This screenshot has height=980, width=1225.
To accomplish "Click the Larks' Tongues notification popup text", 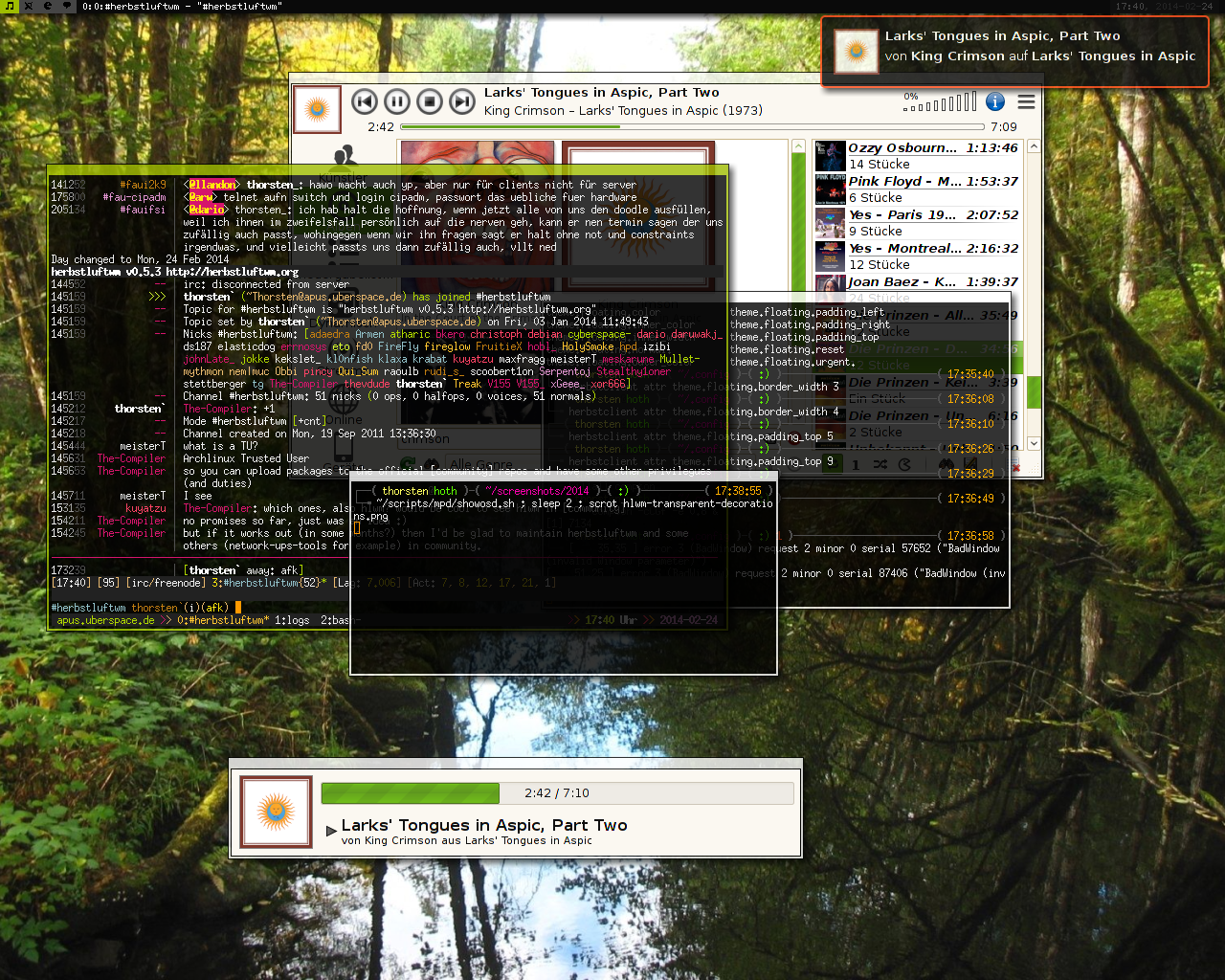I will 1040,46.
